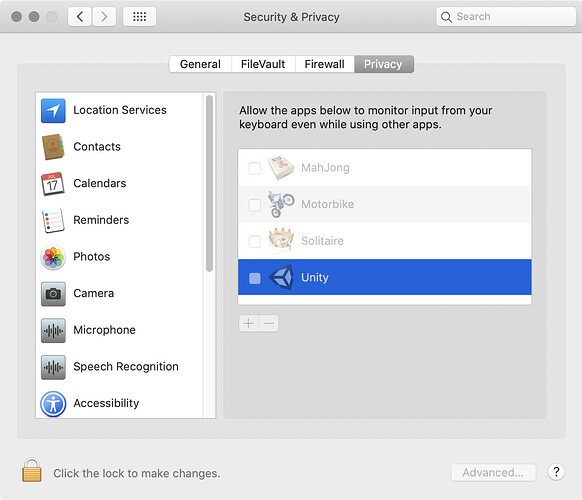Select Microphone label in list

104,330
